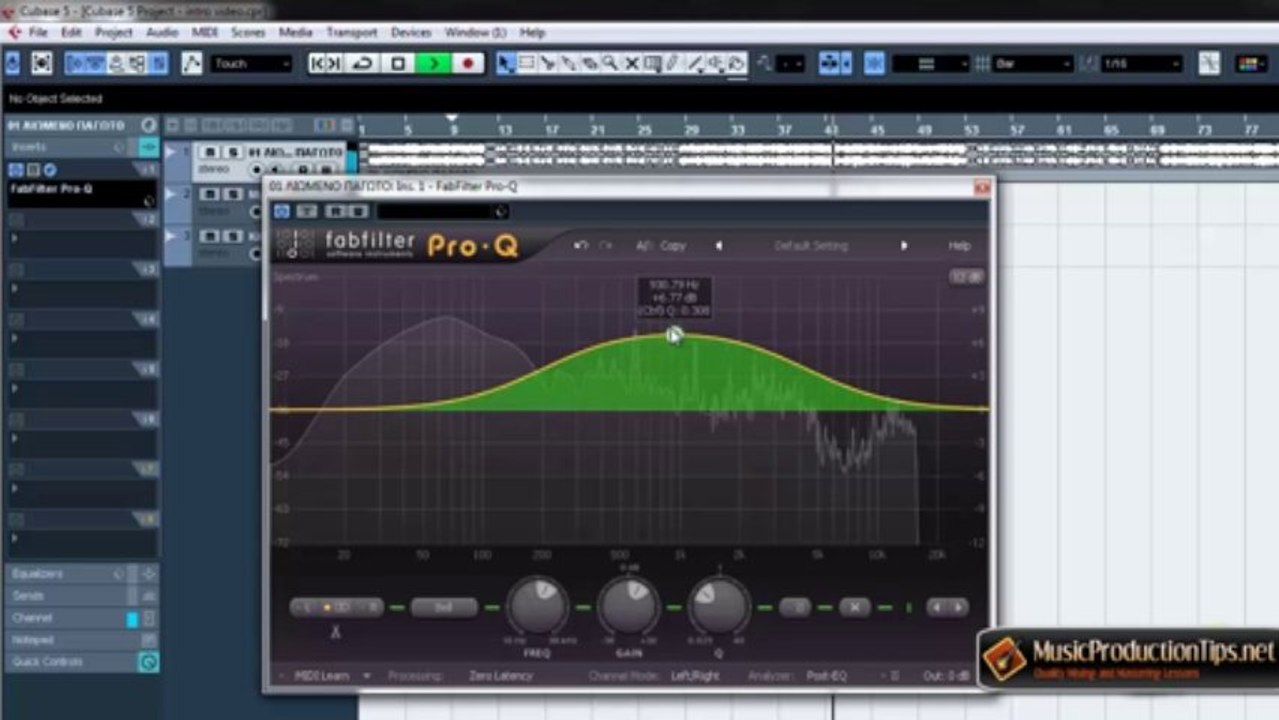1279x720 pixels.
Task: Select the Draw pencil tool
Action: [673, 63]
